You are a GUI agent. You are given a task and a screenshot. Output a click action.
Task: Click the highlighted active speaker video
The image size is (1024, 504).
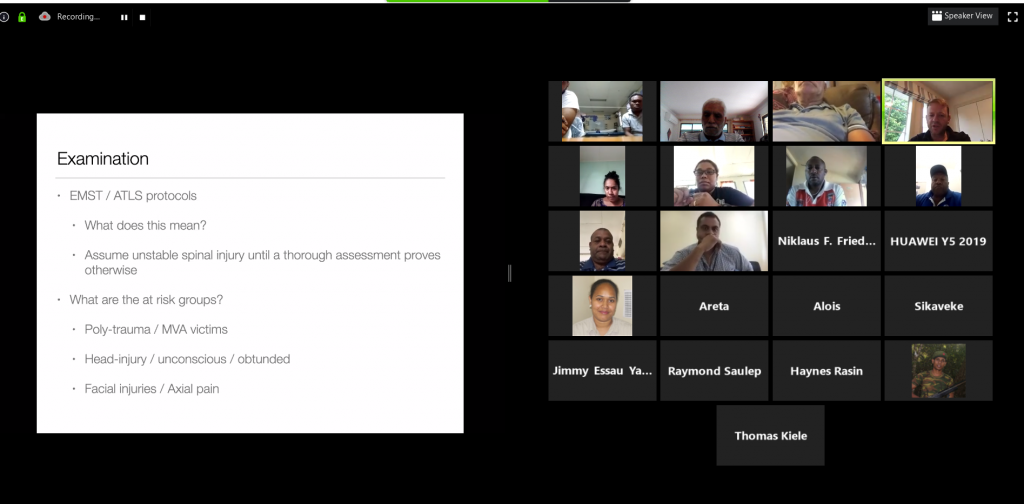[x=938, y=111]
